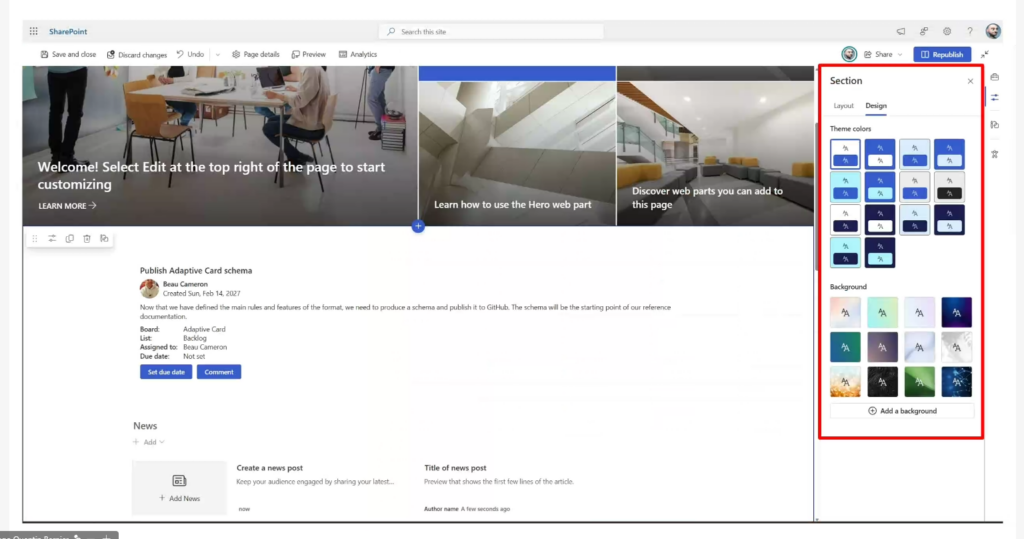1024x539 pixels.
Task: Select the first white theme color swatch
Action: 845,154
